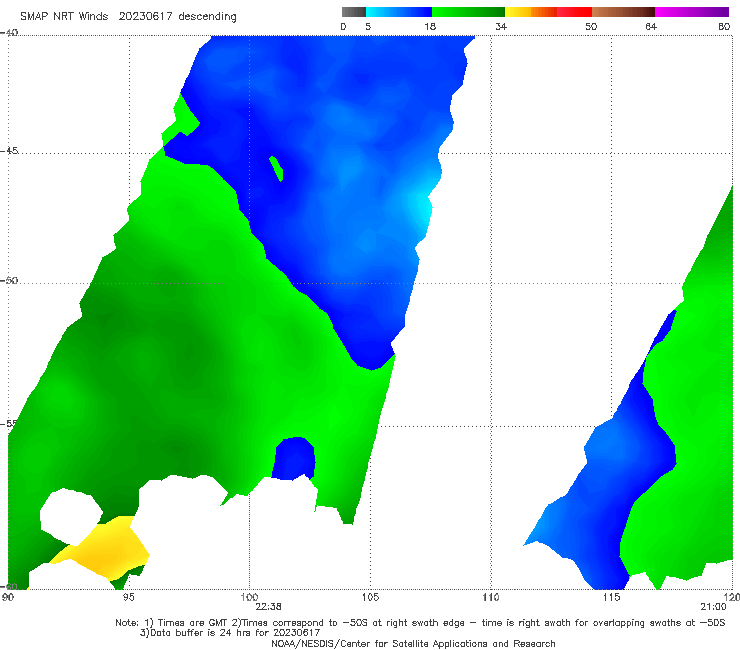Click the red segment of the color bar

(574, 12)
